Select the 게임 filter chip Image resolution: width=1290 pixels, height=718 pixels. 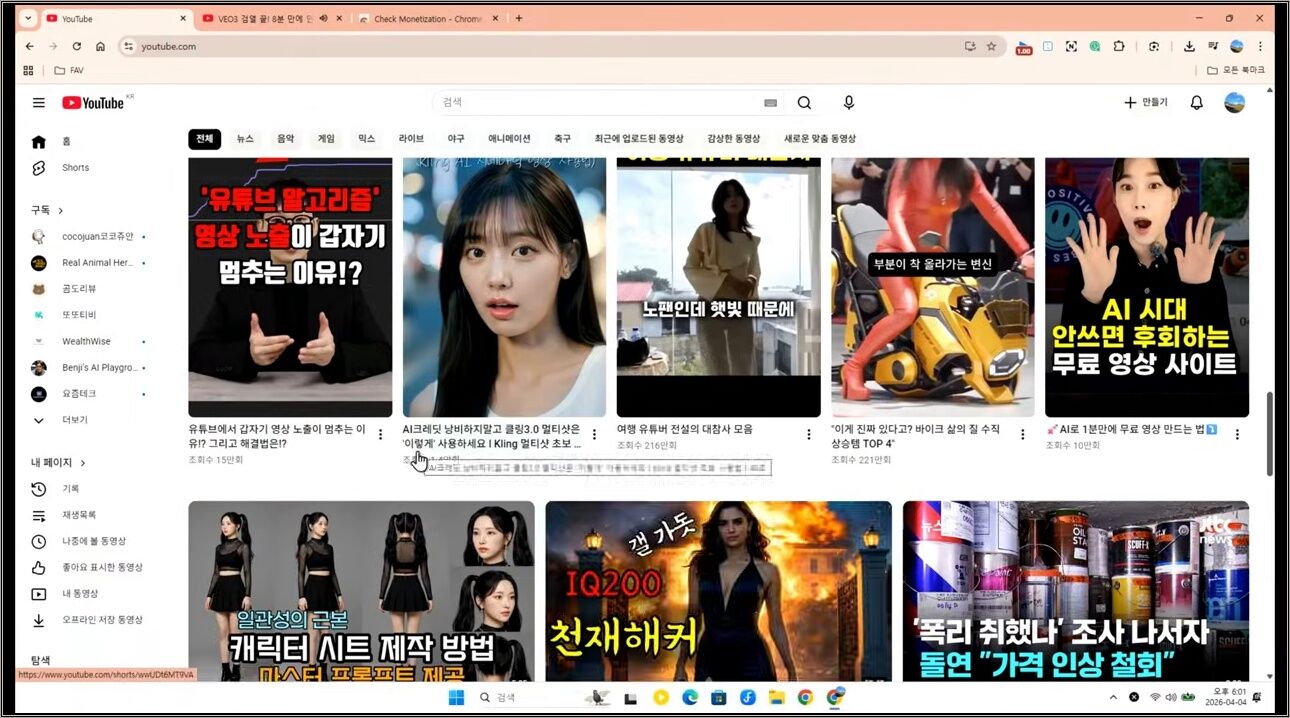click(327, 139)
